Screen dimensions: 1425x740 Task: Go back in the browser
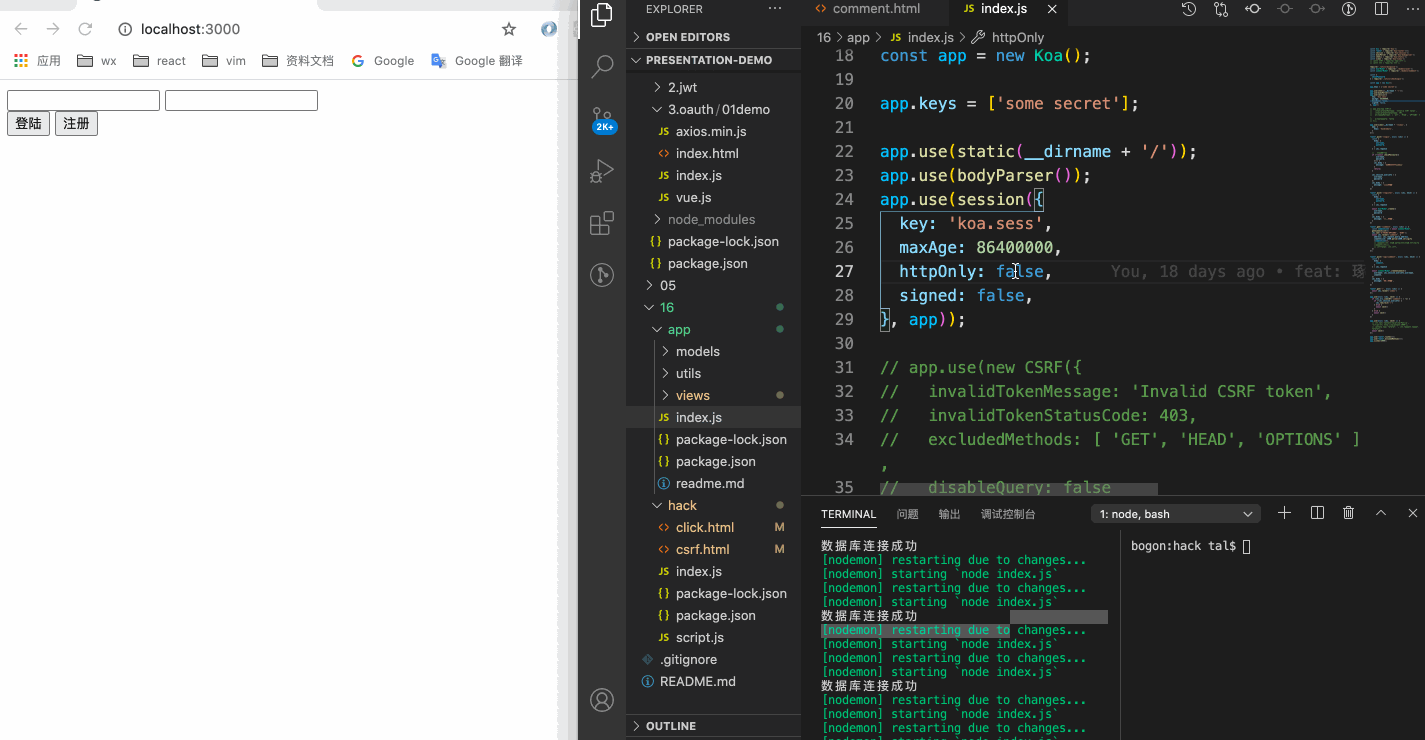coord(21,29)
